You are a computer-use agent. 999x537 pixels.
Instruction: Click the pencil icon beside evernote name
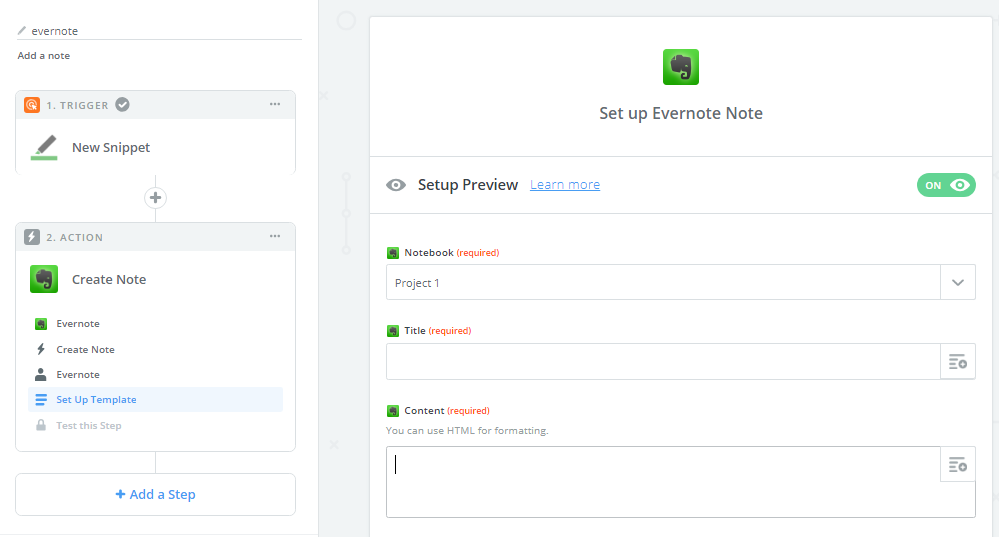point(22,31)
